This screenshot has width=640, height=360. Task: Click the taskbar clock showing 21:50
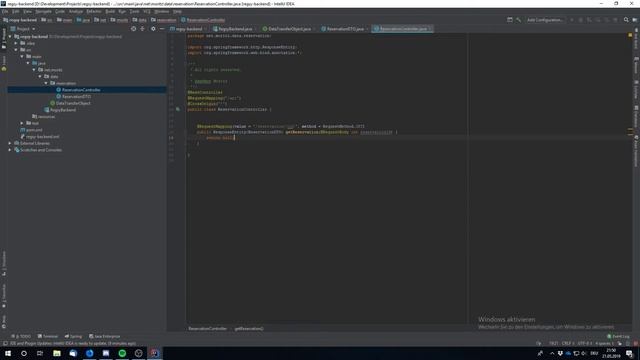coord(611,353)
